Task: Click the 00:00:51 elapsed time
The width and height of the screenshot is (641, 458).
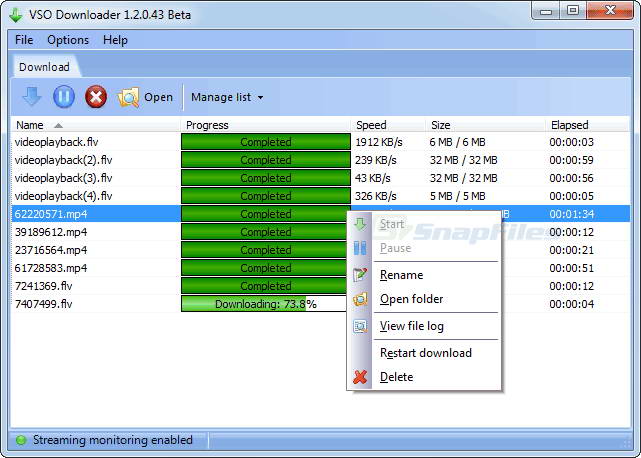Action: click(x=571, y=268)
